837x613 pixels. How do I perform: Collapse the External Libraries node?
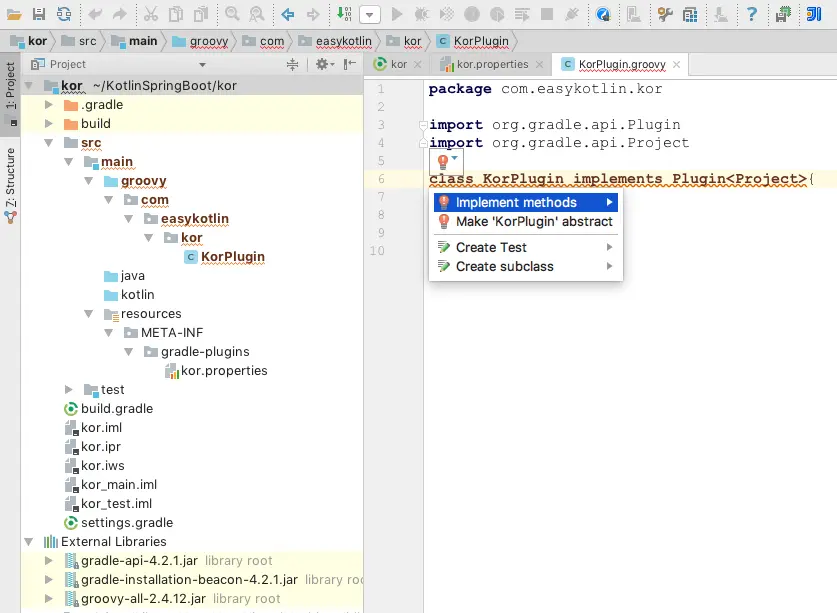29,542
